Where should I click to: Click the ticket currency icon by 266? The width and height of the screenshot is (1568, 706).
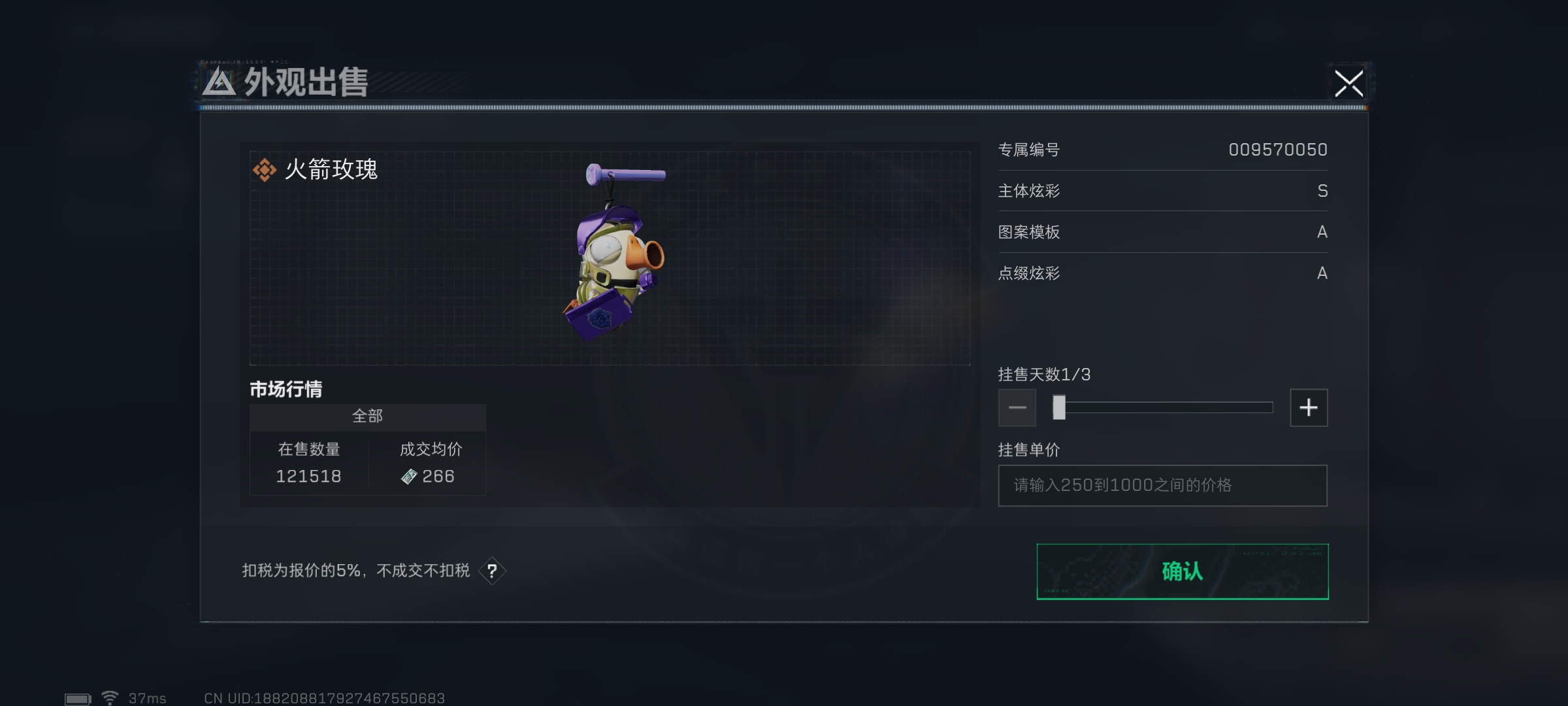(409, 477)
